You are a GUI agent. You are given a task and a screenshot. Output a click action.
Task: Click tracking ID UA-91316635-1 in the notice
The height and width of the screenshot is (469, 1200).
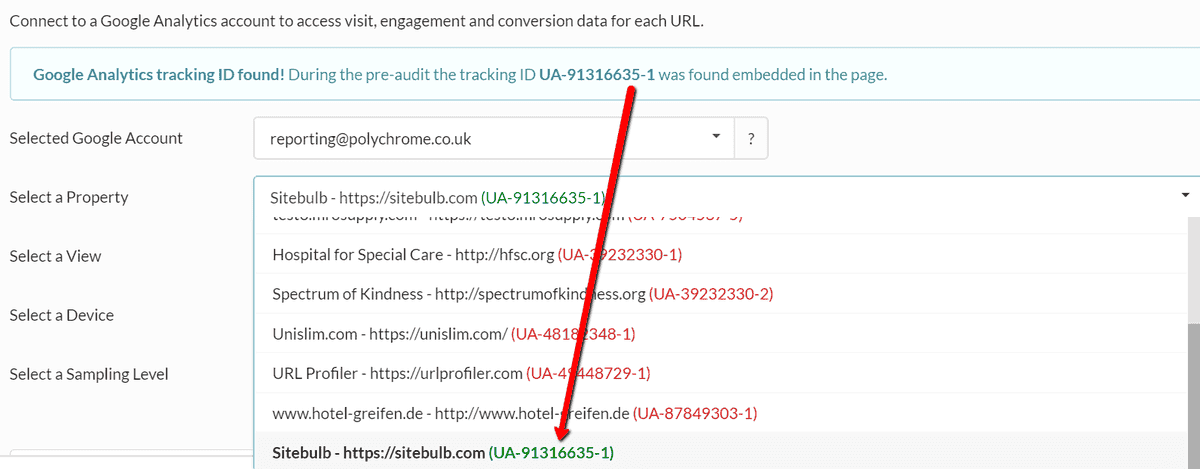click(597, 74)
